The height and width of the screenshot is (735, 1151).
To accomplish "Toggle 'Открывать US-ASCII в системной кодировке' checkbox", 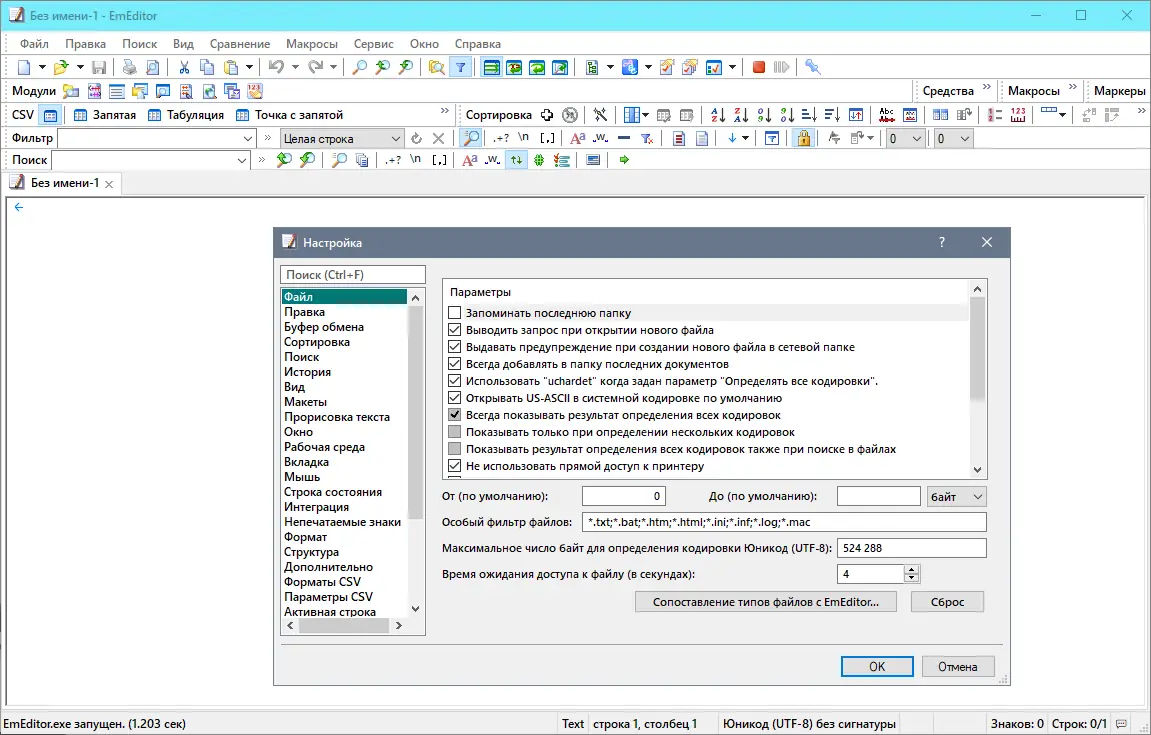I will coord(454,398).
